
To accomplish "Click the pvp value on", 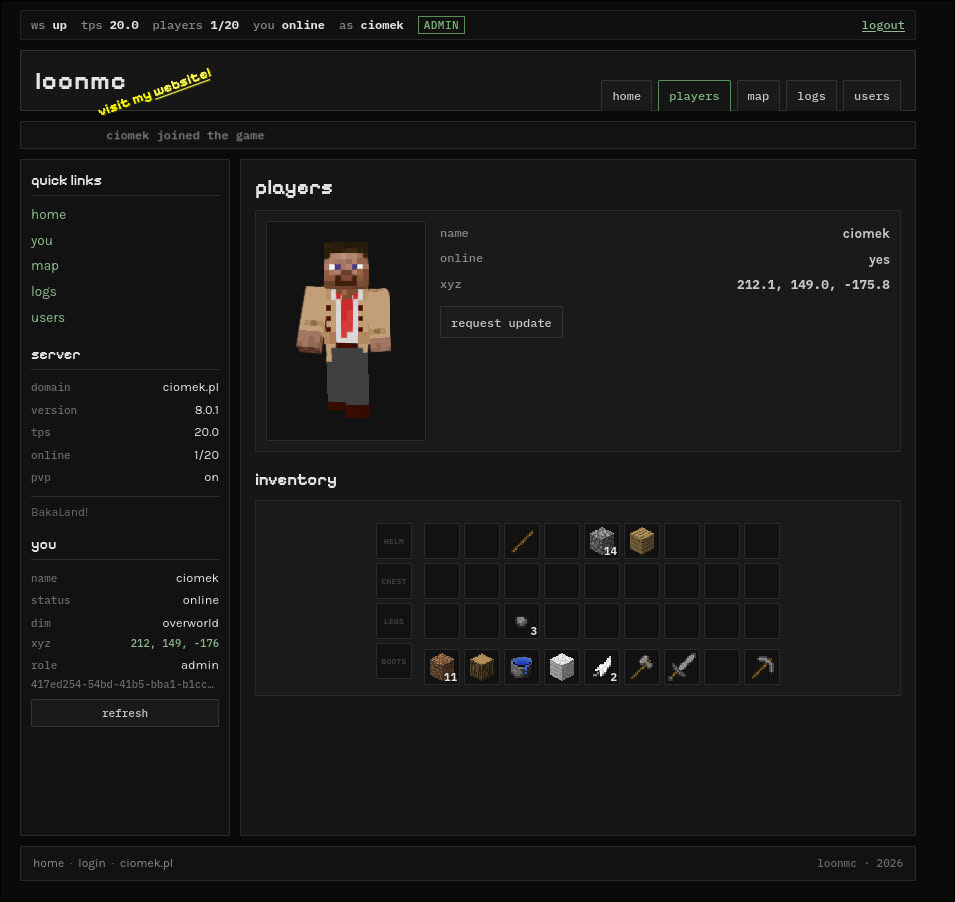I will 211,477.
